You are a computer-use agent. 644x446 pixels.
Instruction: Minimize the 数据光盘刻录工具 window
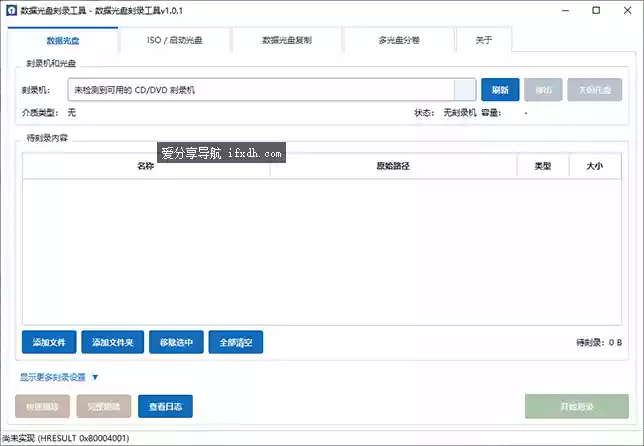point(566,10)
